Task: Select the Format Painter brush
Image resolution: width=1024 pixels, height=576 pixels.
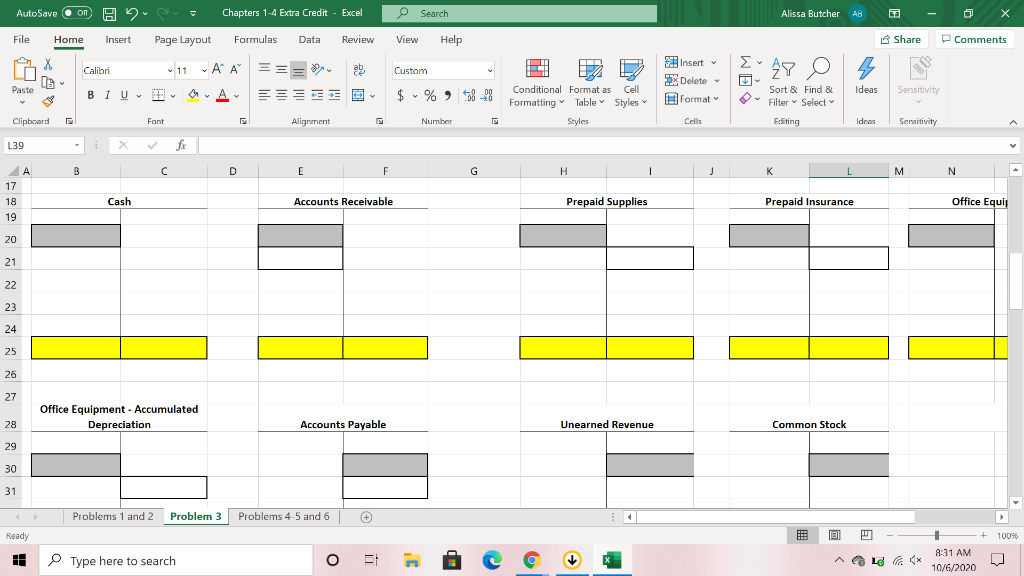Action: coord(48,101)
